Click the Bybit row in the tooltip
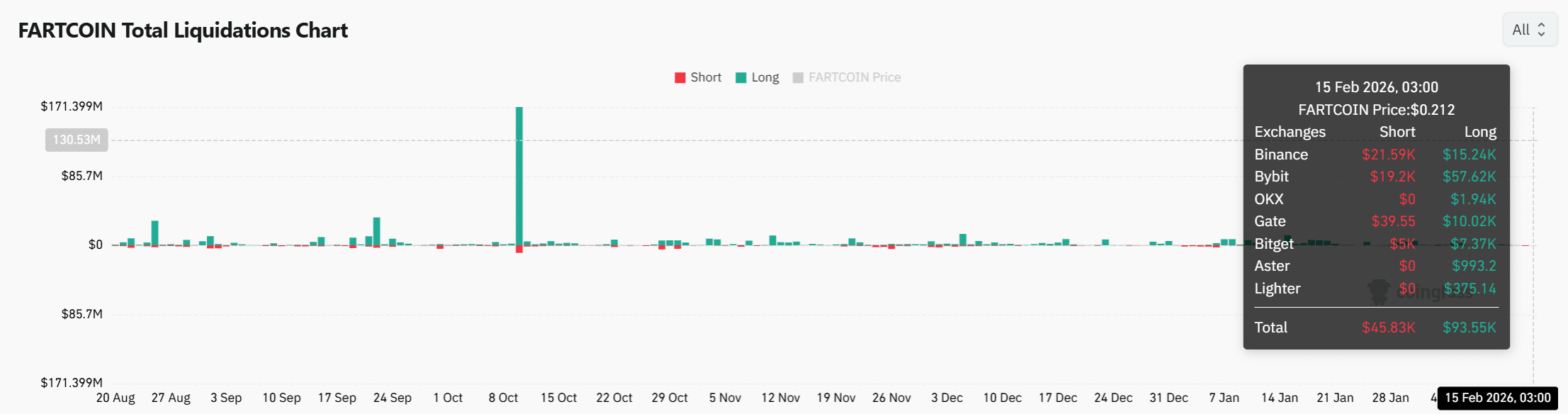This screenshot has height=414, width=1568. 1375,177
